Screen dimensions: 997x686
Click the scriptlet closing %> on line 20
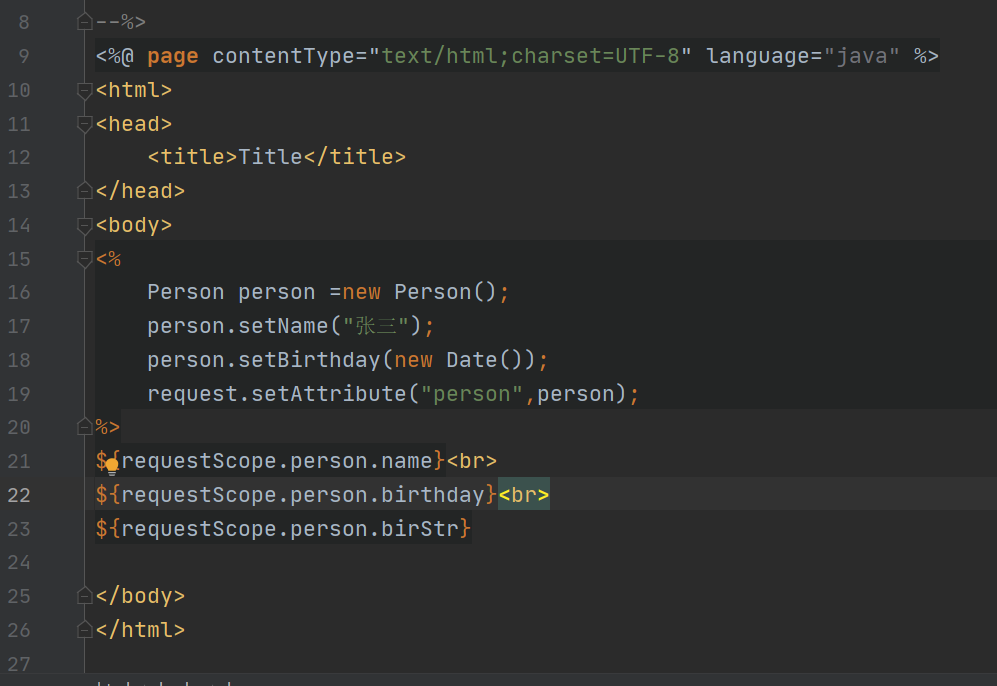pyautogui.click(x=108, y=427)
